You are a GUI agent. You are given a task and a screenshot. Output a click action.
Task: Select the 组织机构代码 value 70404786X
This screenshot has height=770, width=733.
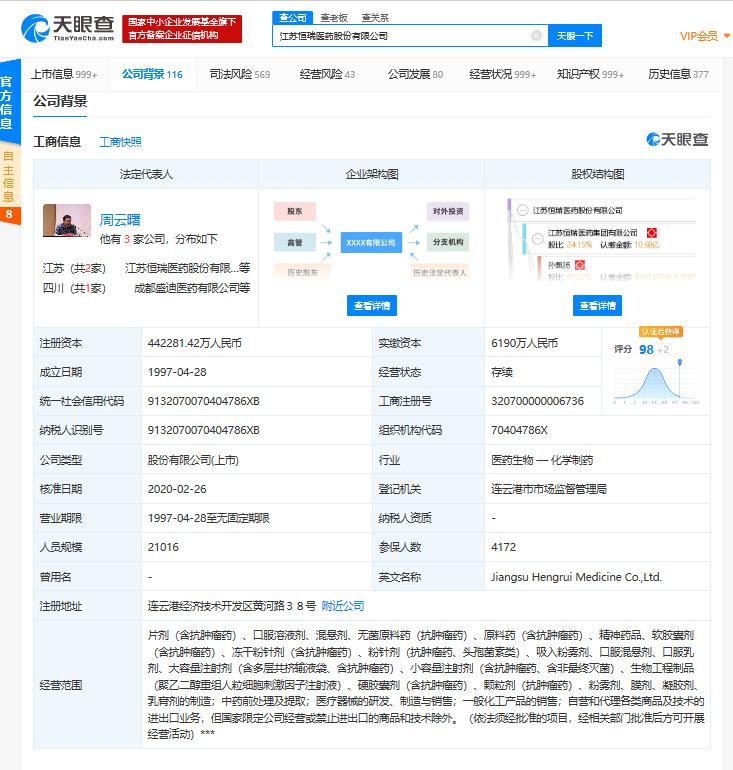519,430
